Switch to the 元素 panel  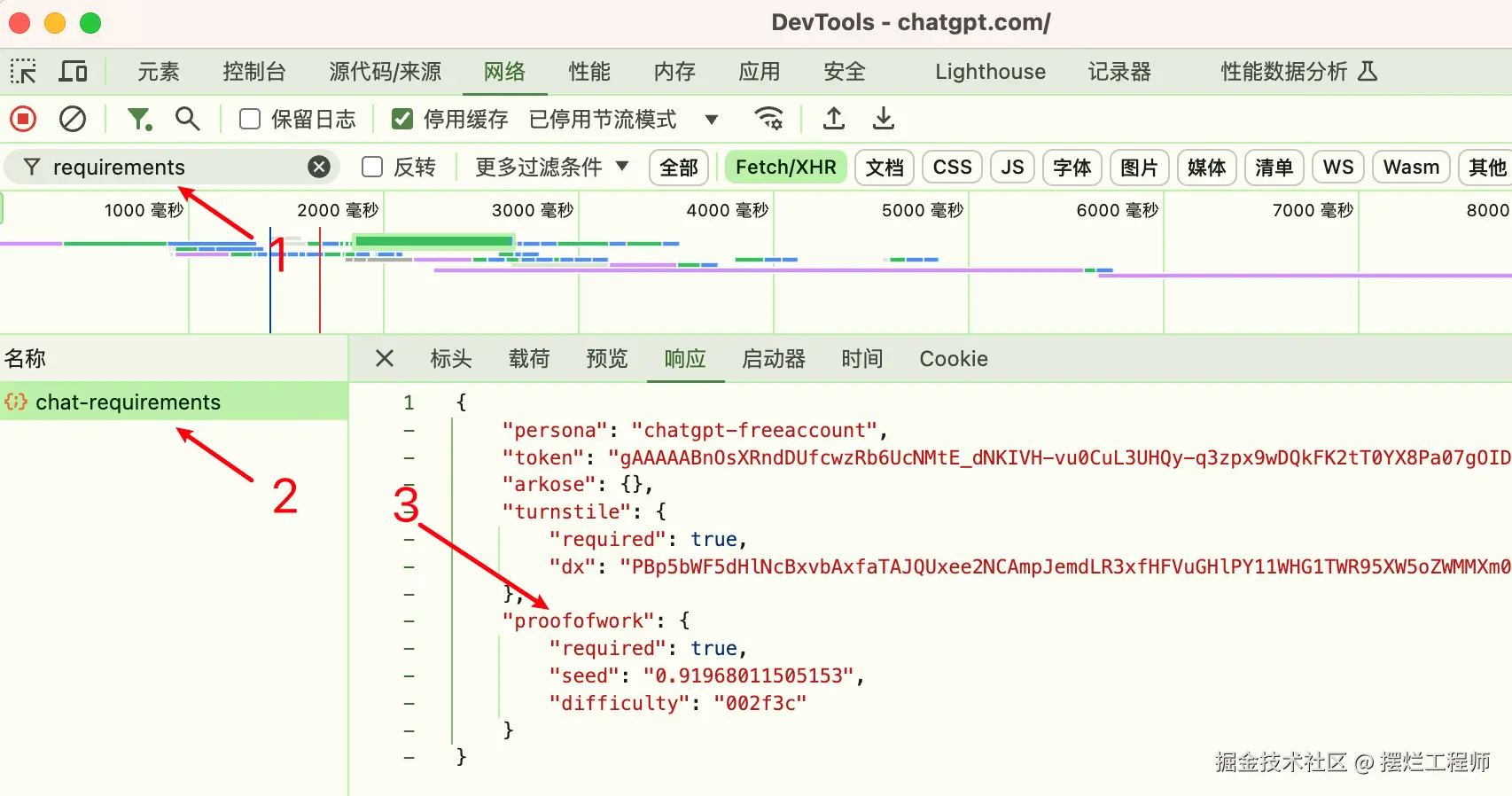click(159, 71)
